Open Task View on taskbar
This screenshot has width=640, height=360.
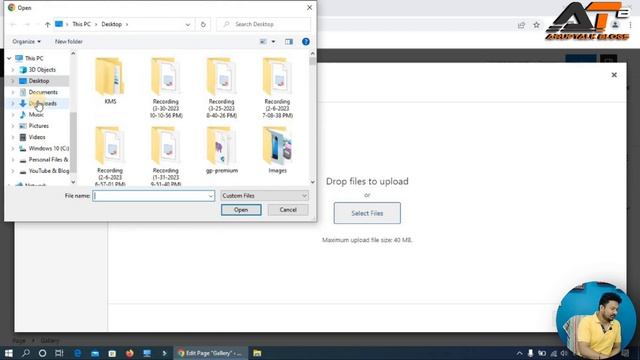(59, 353)
